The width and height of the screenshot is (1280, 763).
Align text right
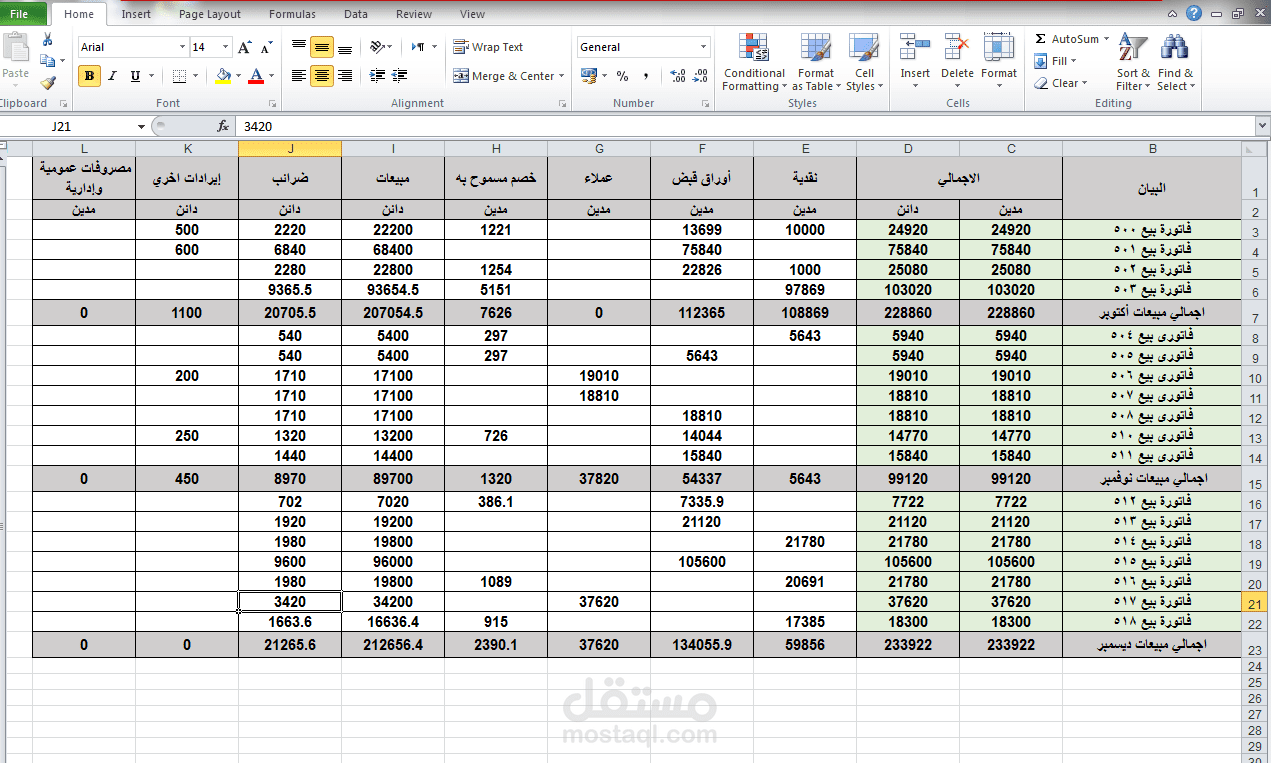[345, 76]
